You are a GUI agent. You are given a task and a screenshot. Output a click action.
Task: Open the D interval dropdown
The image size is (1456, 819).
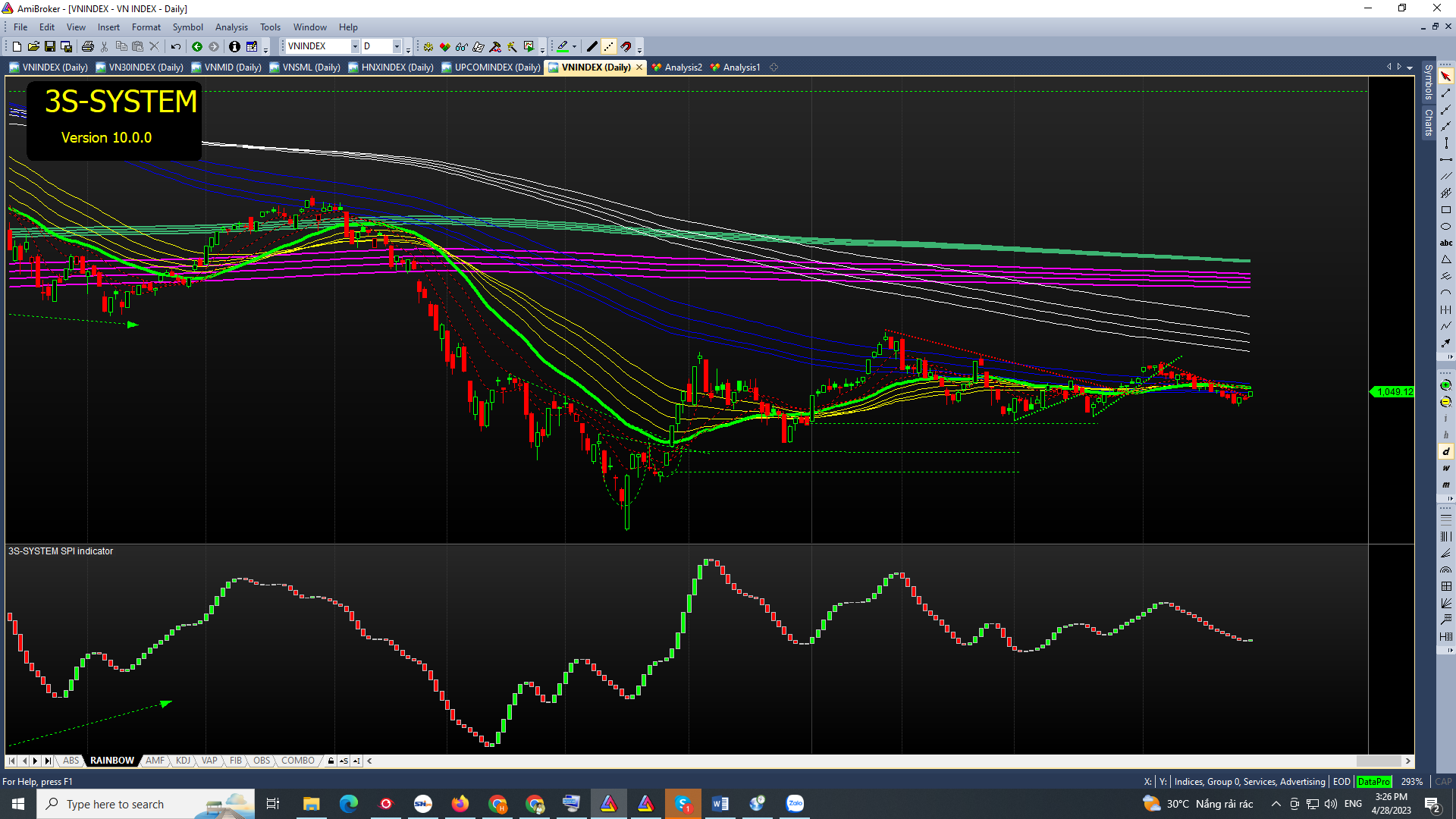click(396, 47)
